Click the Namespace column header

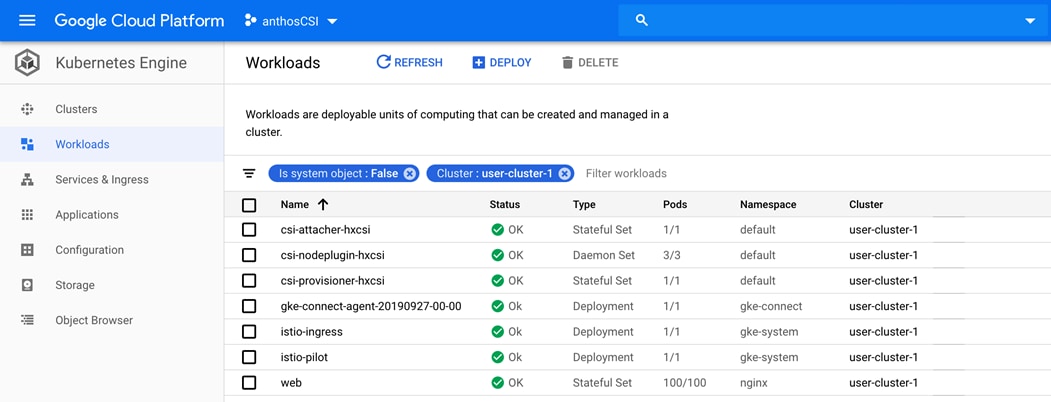[x=768, y=204]
